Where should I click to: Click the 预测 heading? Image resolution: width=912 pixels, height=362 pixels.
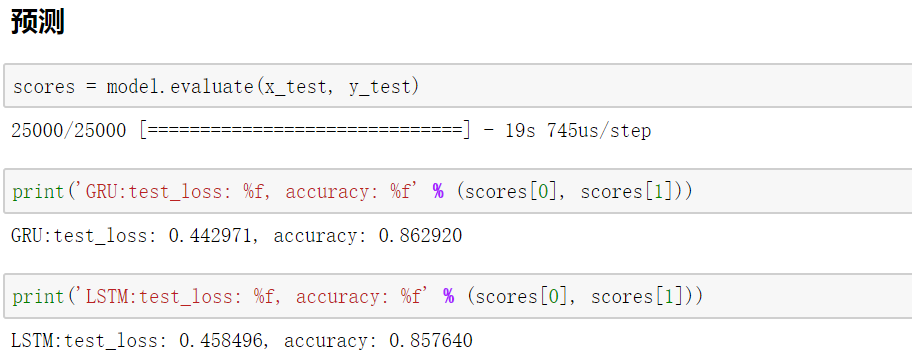click(37, 22)
